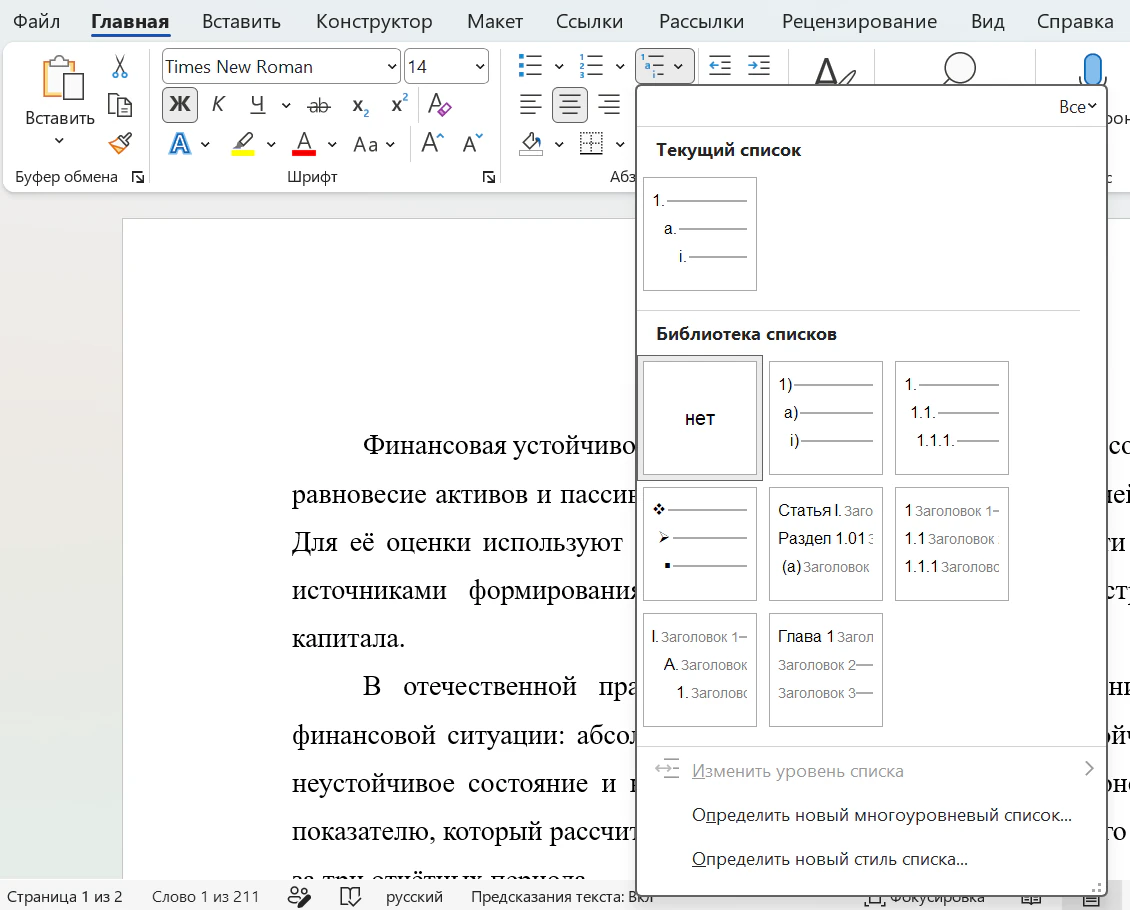The image size is (1130, 910).
Task: Increase font size icon
Action: pyautogui.click(x=432, y=143)
